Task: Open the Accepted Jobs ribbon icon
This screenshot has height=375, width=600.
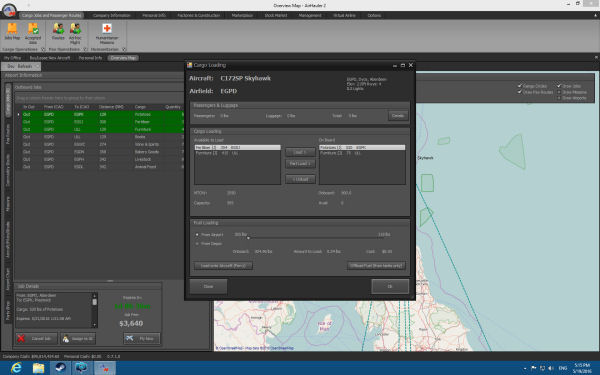Action: tap(33, 29)
